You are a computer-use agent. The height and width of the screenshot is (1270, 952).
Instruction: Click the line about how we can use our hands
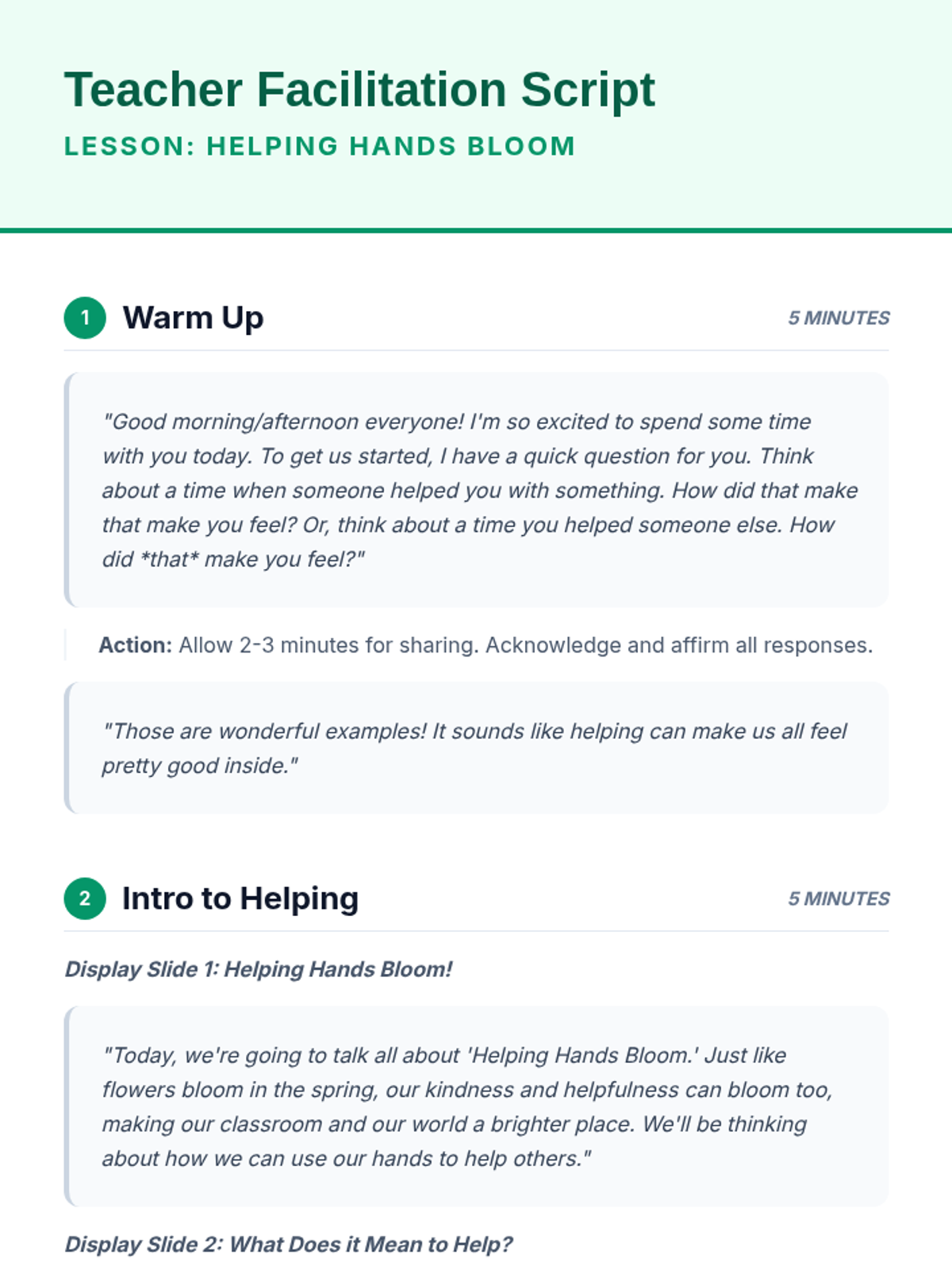tap(347, 1159)
